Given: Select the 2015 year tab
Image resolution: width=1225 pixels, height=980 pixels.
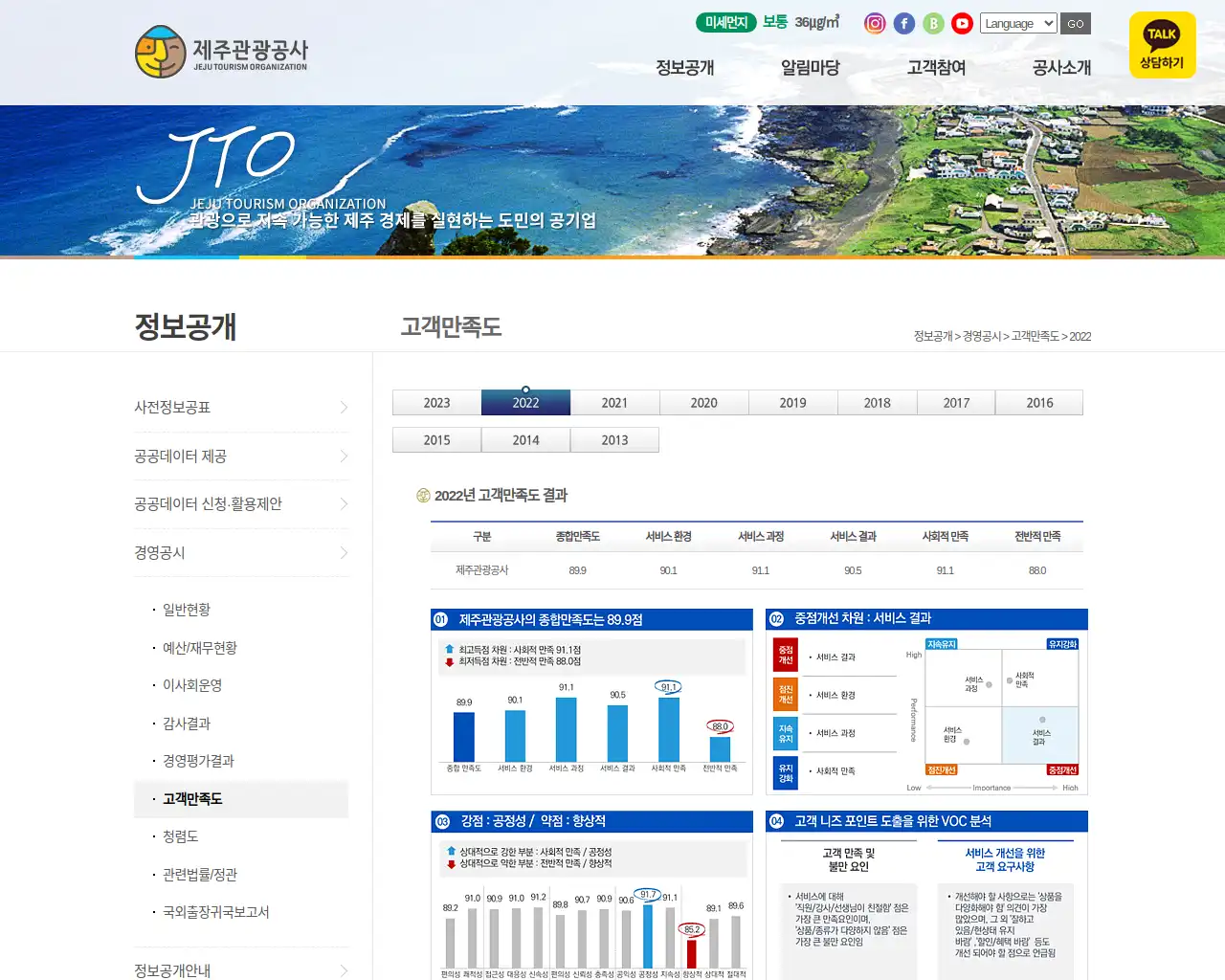Looking at the screenshot, I should coord(435,439).
